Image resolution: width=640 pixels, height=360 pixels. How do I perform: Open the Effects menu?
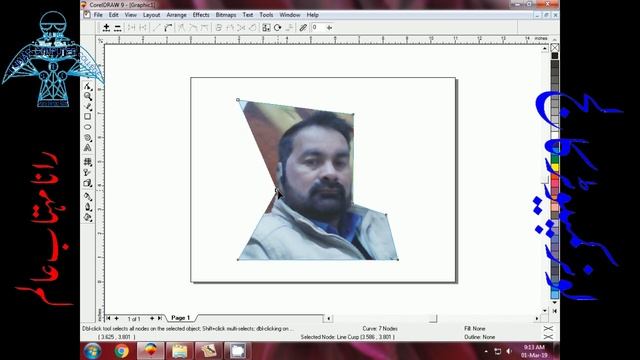tap(201, 15)
